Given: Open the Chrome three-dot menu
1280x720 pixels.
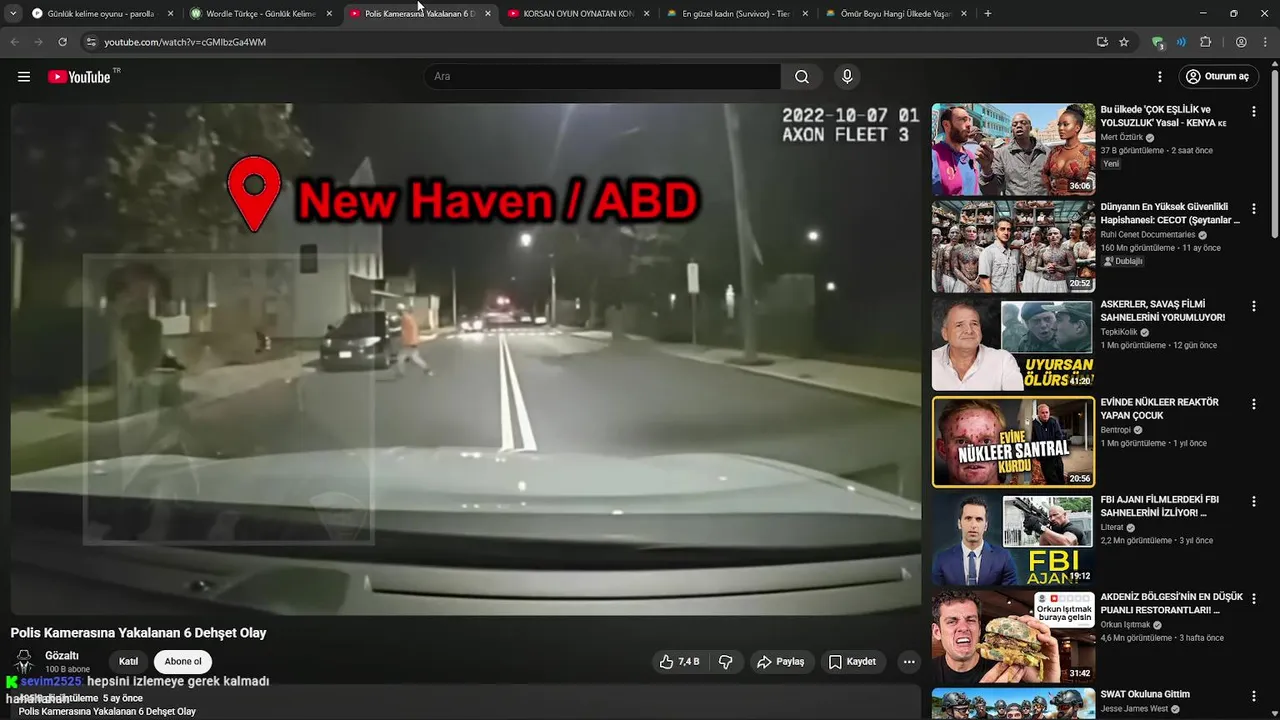Looking at the screenshot, I should tap(1264, 42).
